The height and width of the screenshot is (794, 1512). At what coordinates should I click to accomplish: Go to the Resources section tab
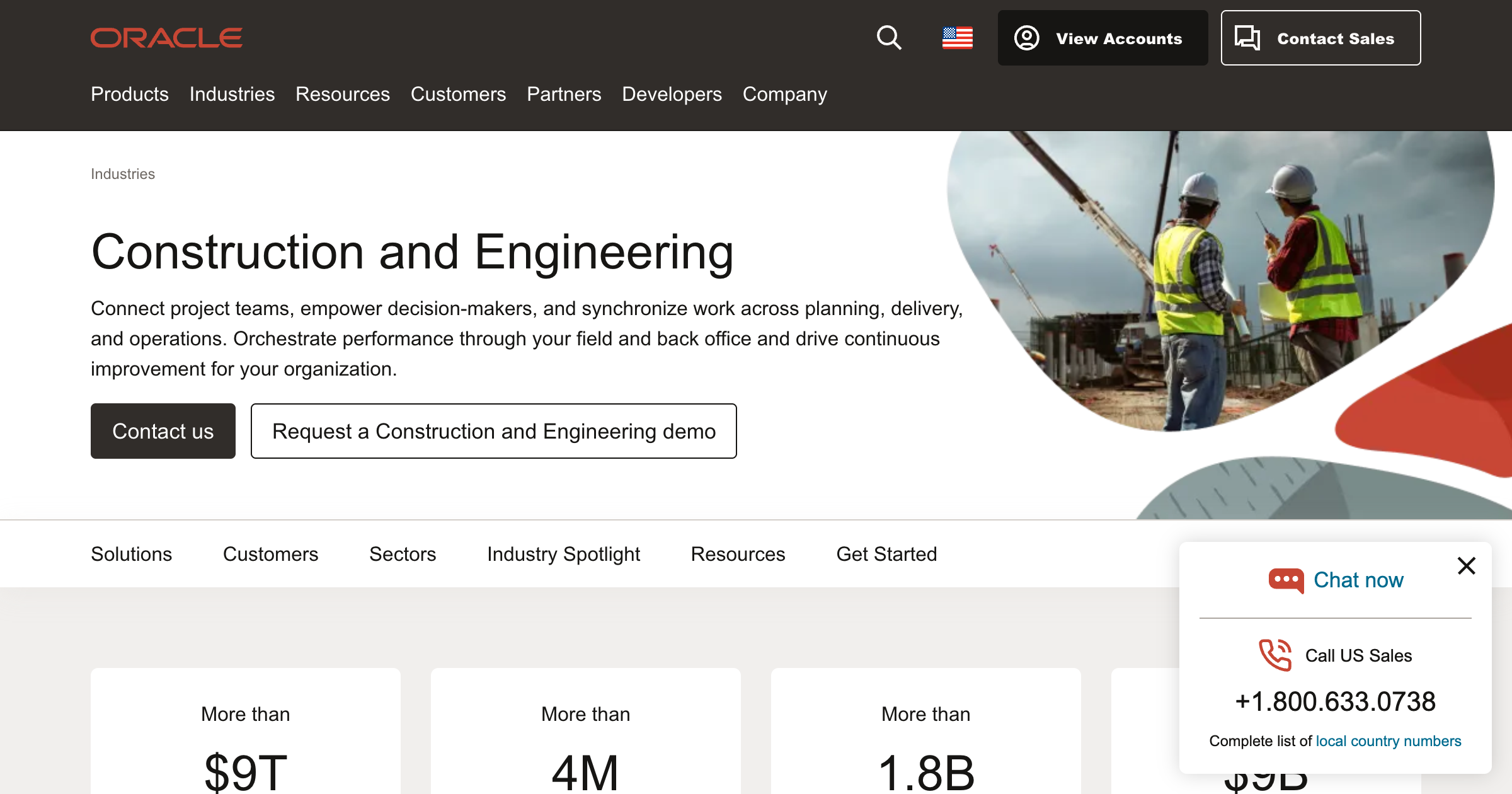[x=738, y=554]
